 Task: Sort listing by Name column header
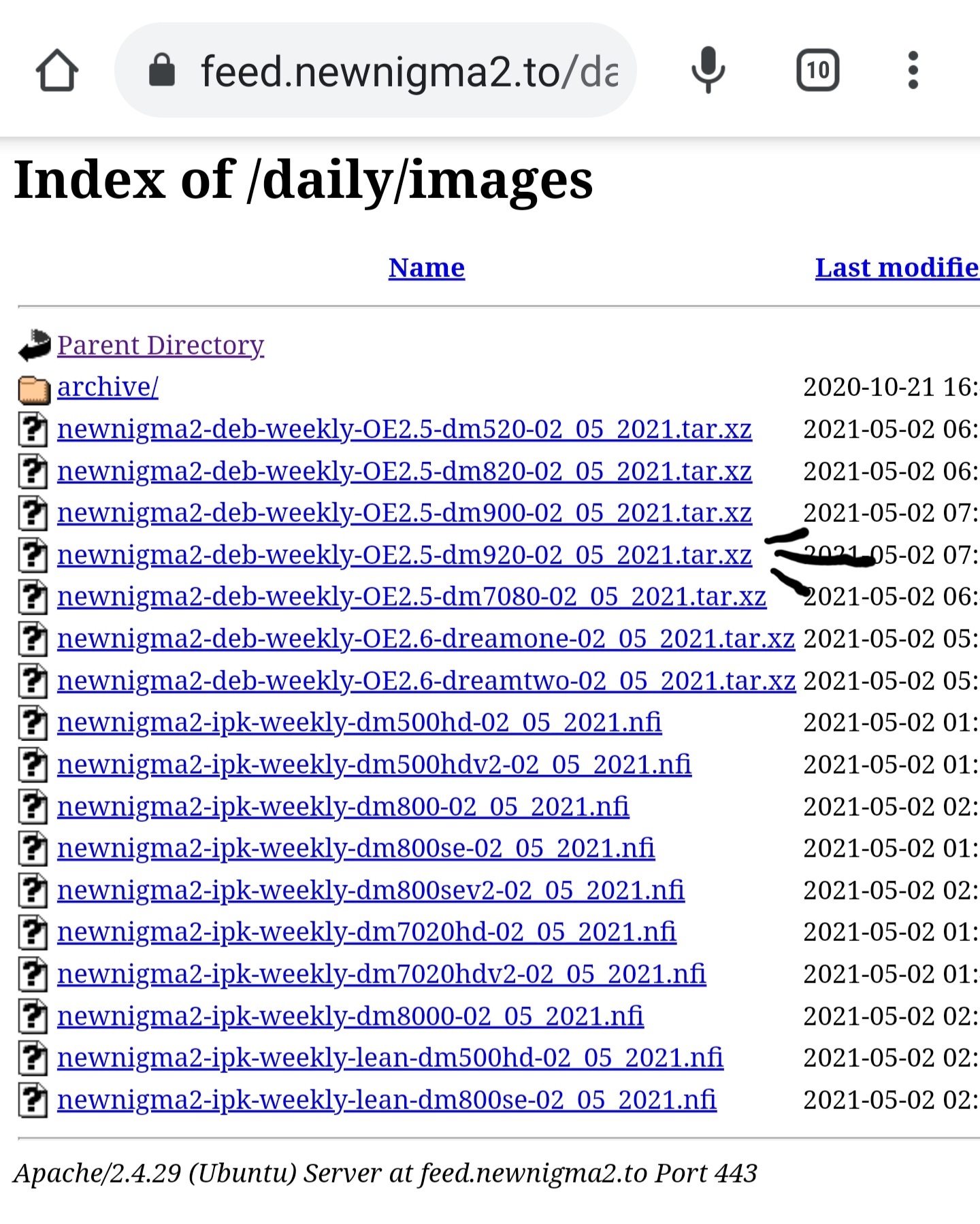426,268
